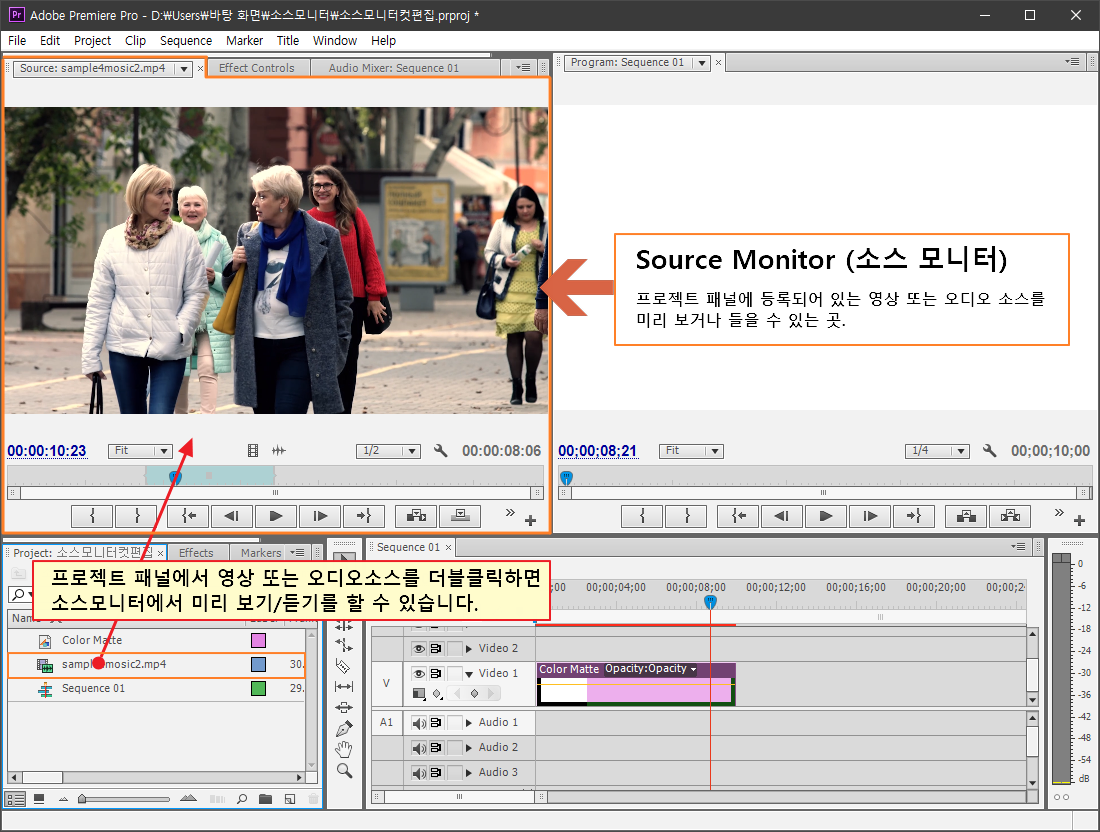The height and width of the screenshot is (832, 1100).
Task: Expand the Audio 2 track
Action: click(x=469, y=748)
